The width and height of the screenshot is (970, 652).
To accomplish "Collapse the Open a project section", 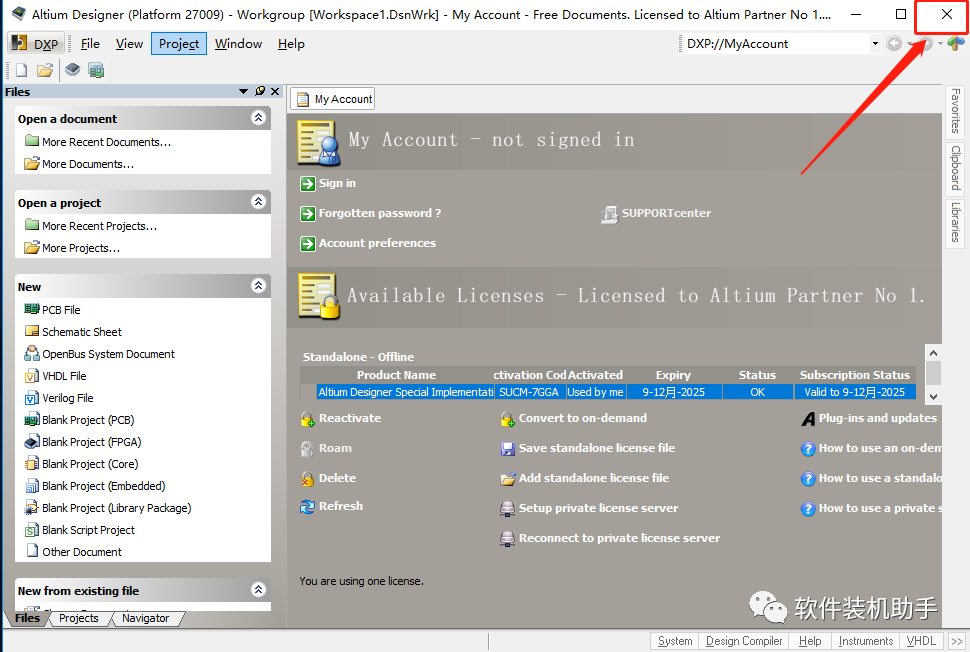I will pos(259,202).
